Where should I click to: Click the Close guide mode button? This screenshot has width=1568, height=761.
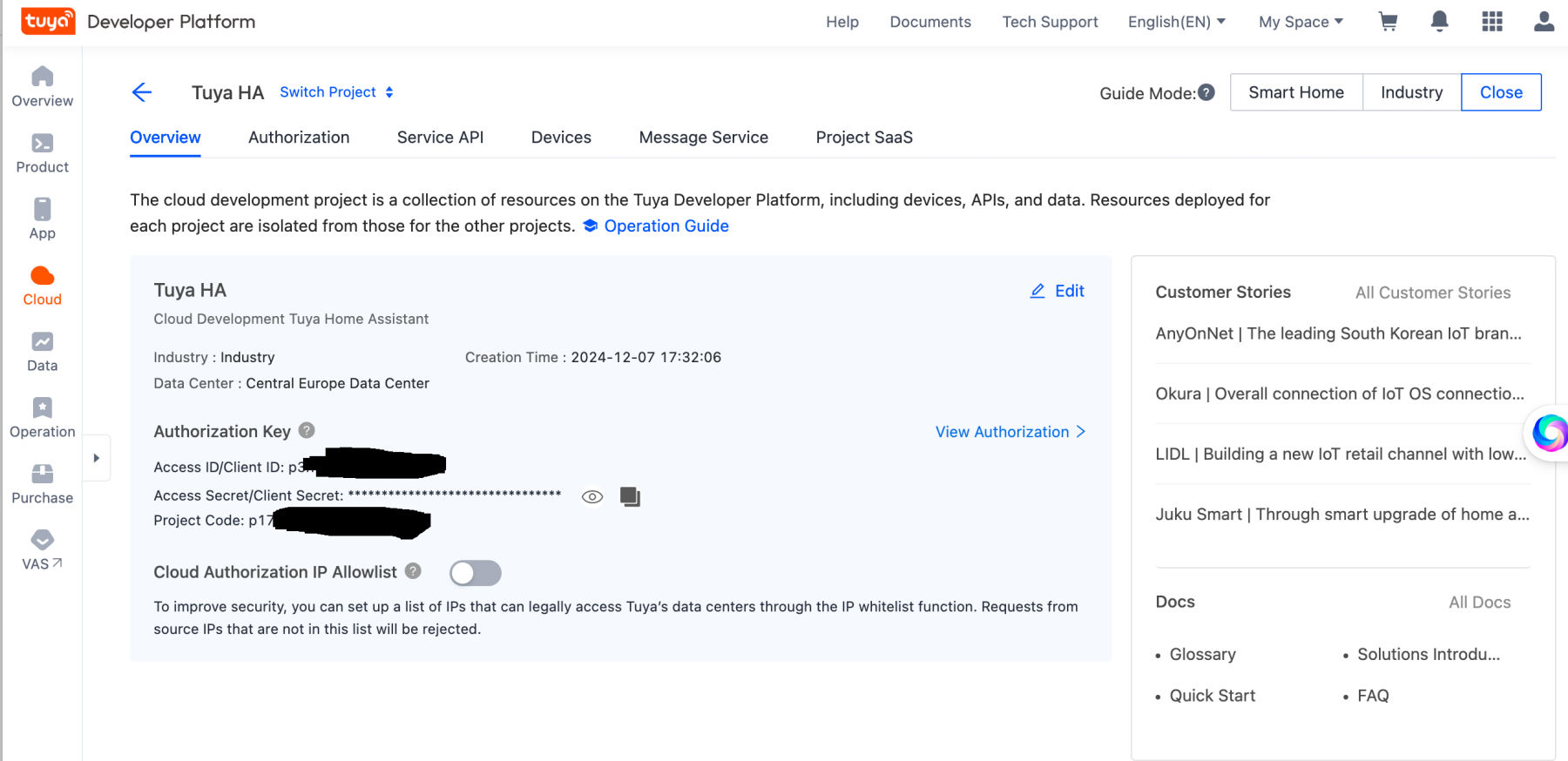tap(1501, 92)
